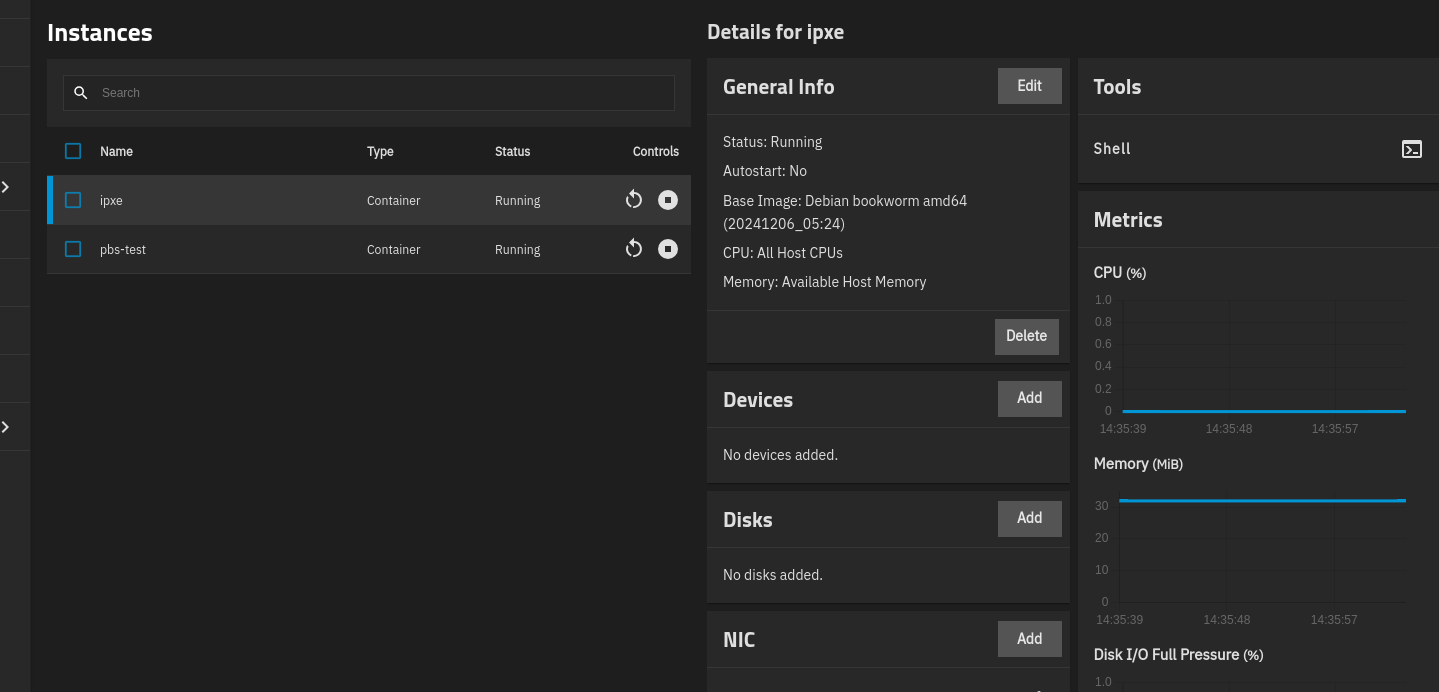
Task: Expand the lower sidebar chevron
Action: click(6, 427)
